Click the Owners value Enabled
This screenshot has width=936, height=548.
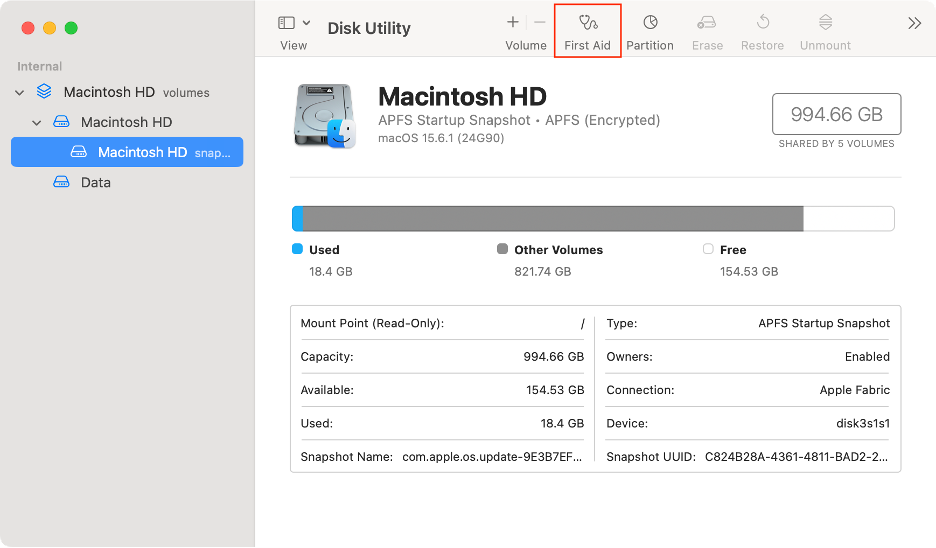pos(867,356)
